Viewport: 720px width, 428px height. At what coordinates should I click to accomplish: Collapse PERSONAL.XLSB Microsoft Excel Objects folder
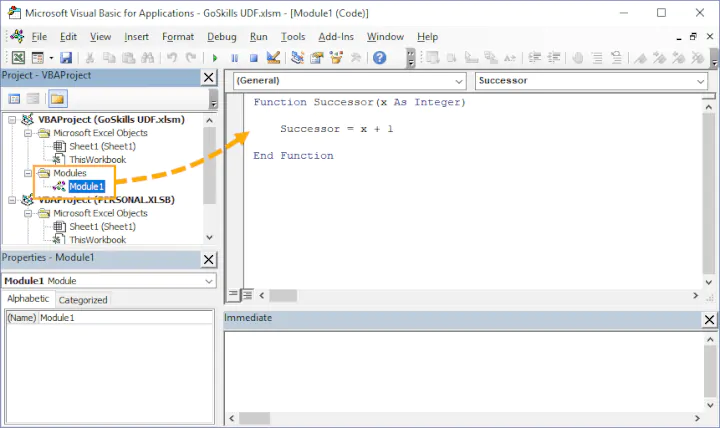coord(28,214)
